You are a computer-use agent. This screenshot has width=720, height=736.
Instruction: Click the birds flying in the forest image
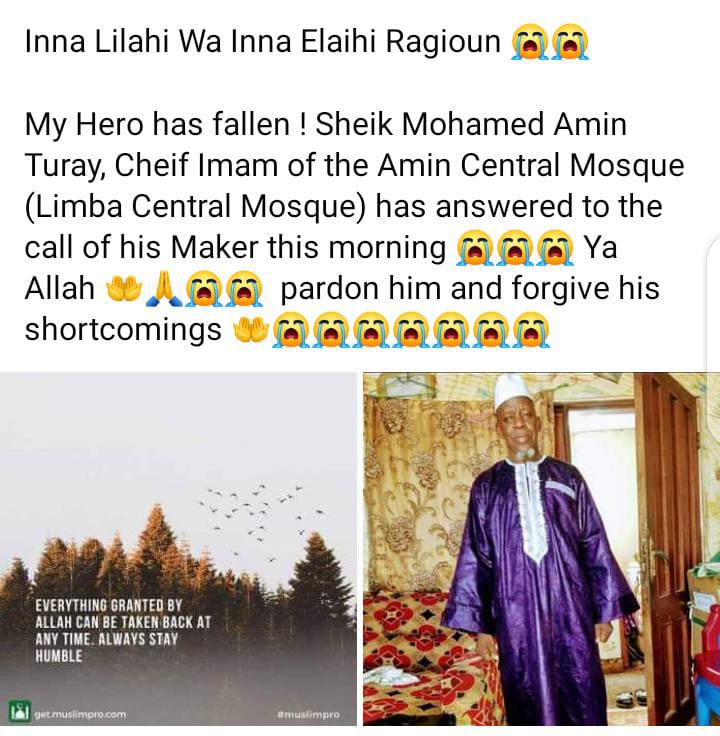click(260, 519)
